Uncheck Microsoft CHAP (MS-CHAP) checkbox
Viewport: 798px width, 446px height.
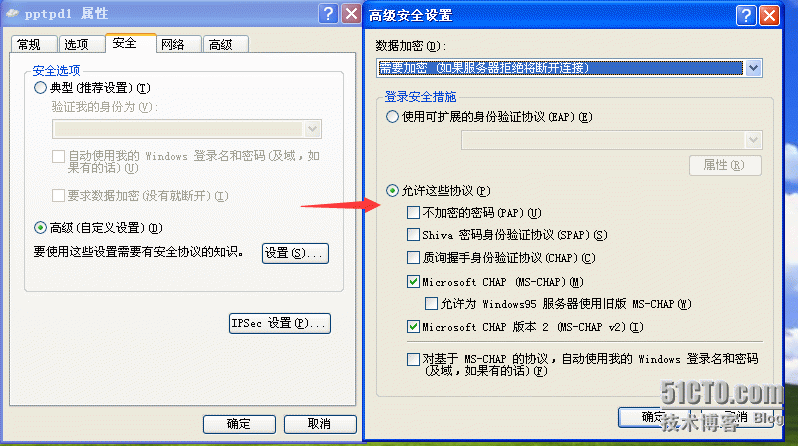(413, 282)
